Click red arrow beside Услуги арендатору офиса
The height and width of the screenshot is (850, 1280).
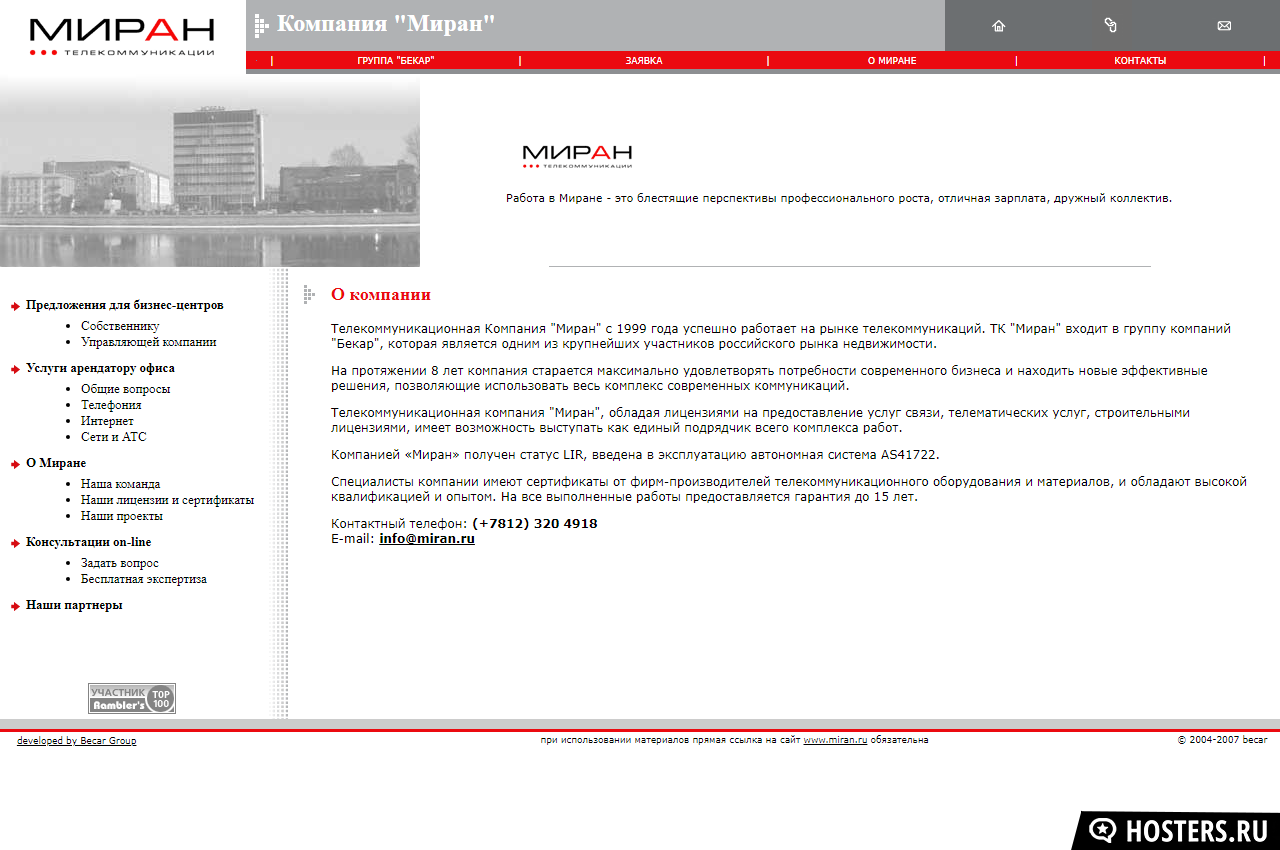[15, 369]
